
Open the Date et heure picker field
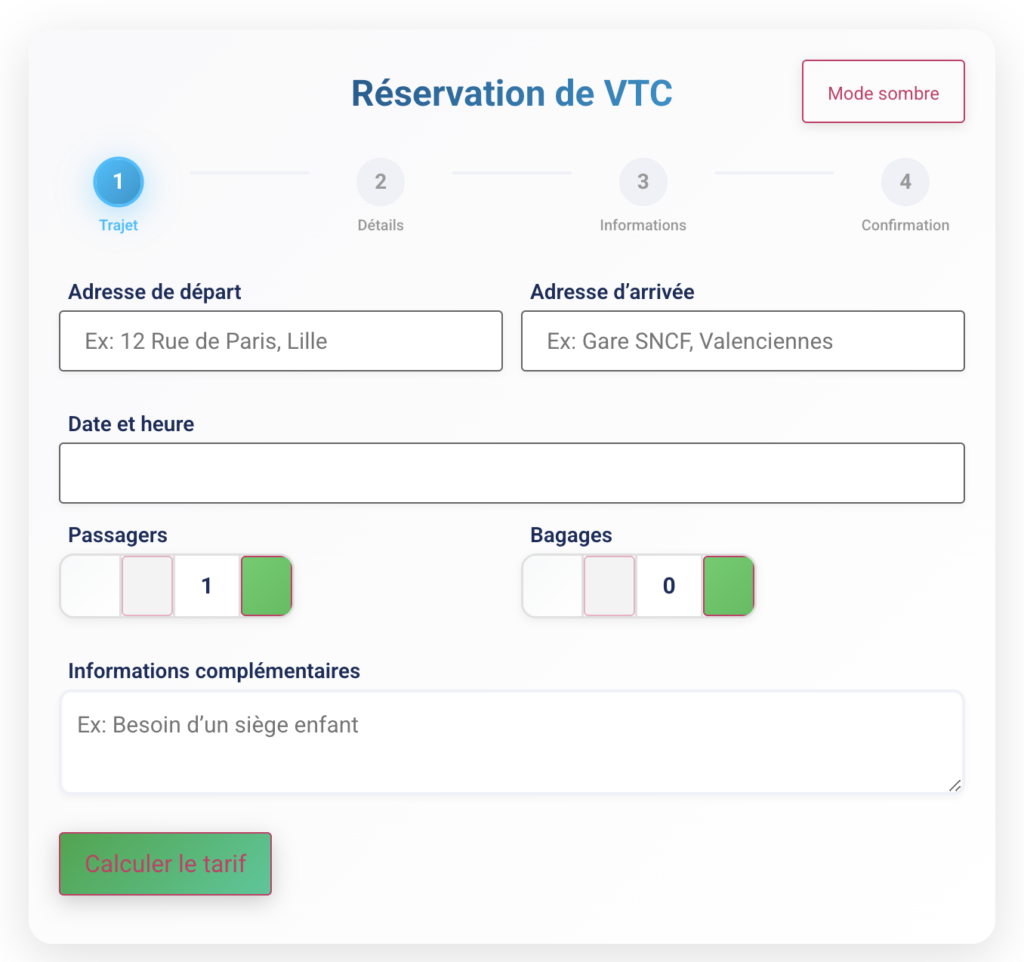click(512, 472)
